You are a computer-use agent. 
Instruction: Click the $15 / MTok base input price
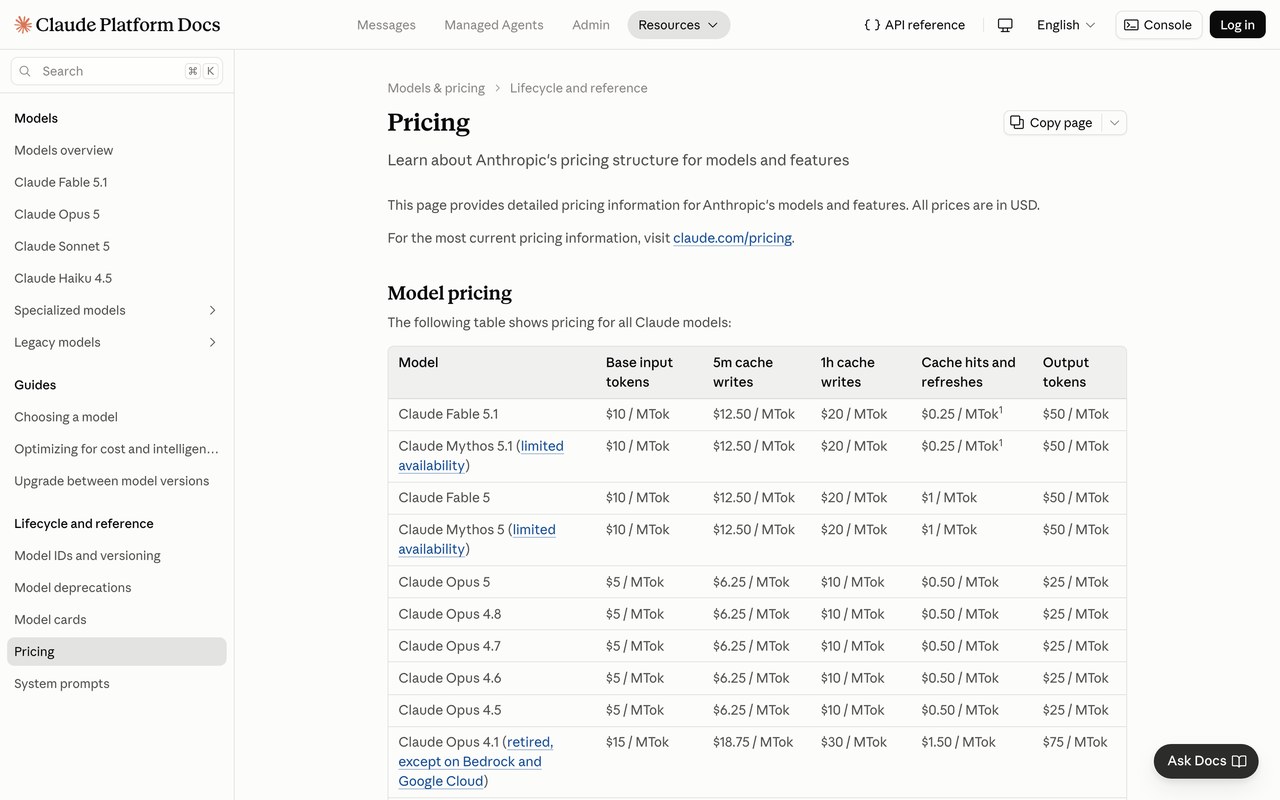click(638, 742)
